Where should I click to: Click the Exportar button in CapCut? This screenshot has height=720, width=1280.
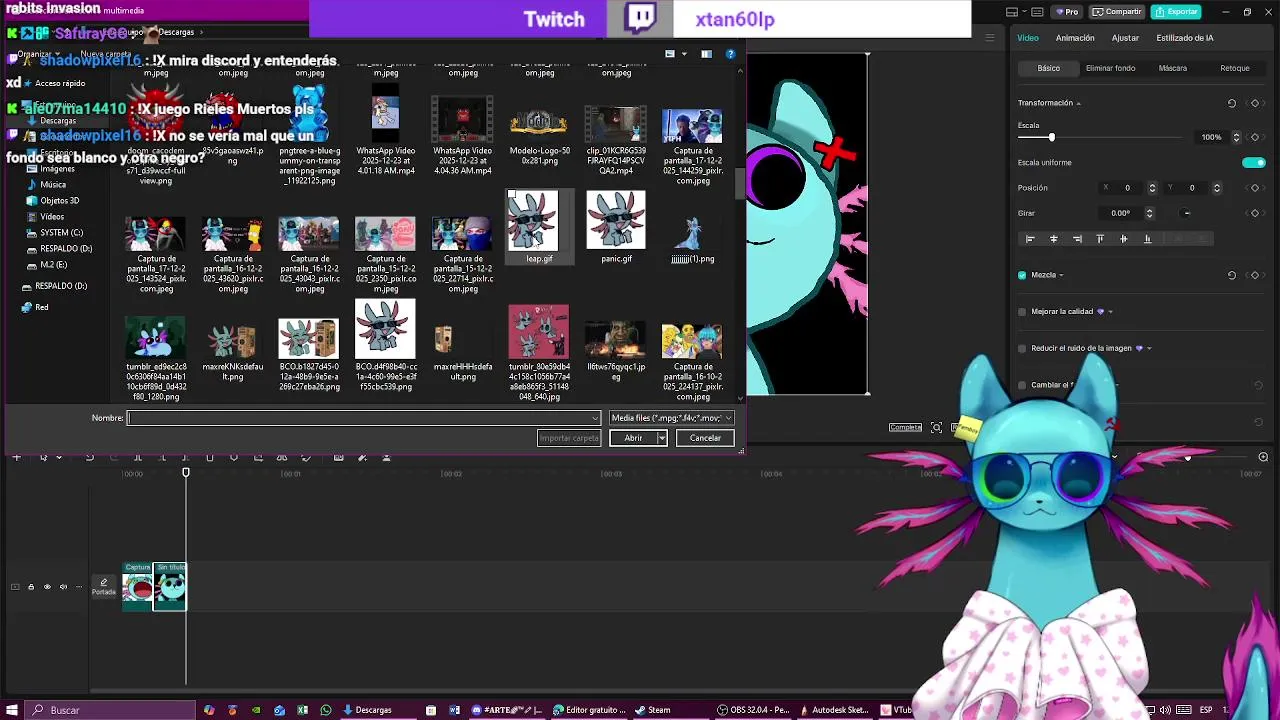tap(1176, 12)
